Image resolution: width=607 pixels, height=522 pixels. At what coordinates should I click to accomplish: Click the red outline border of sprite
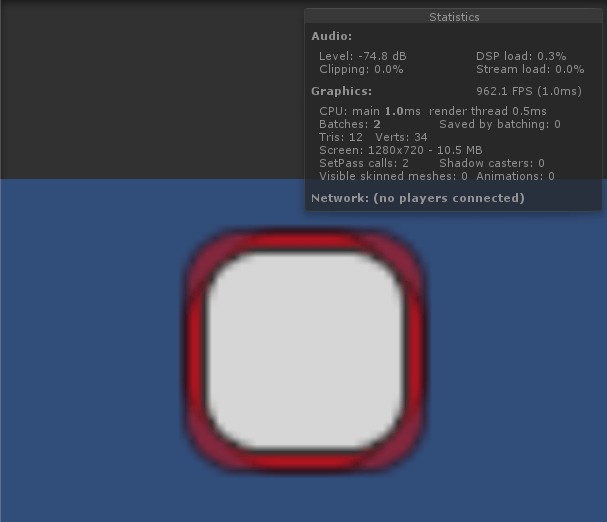tap(305, 241)
